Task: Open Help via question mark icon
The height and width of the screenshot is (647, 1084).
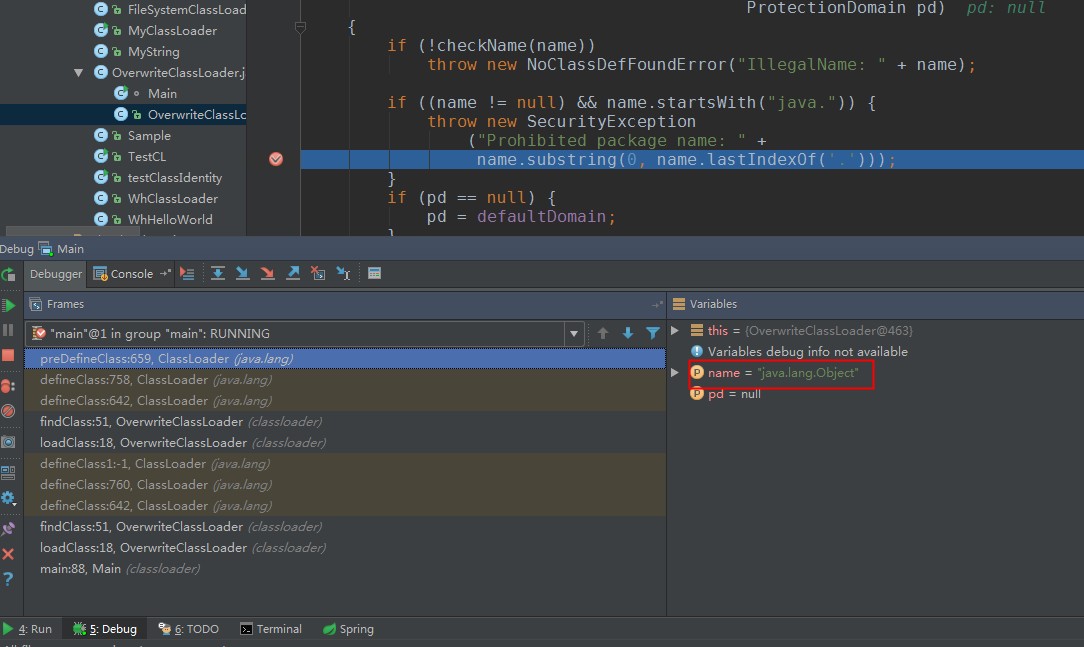Action: tap(8, 579)
